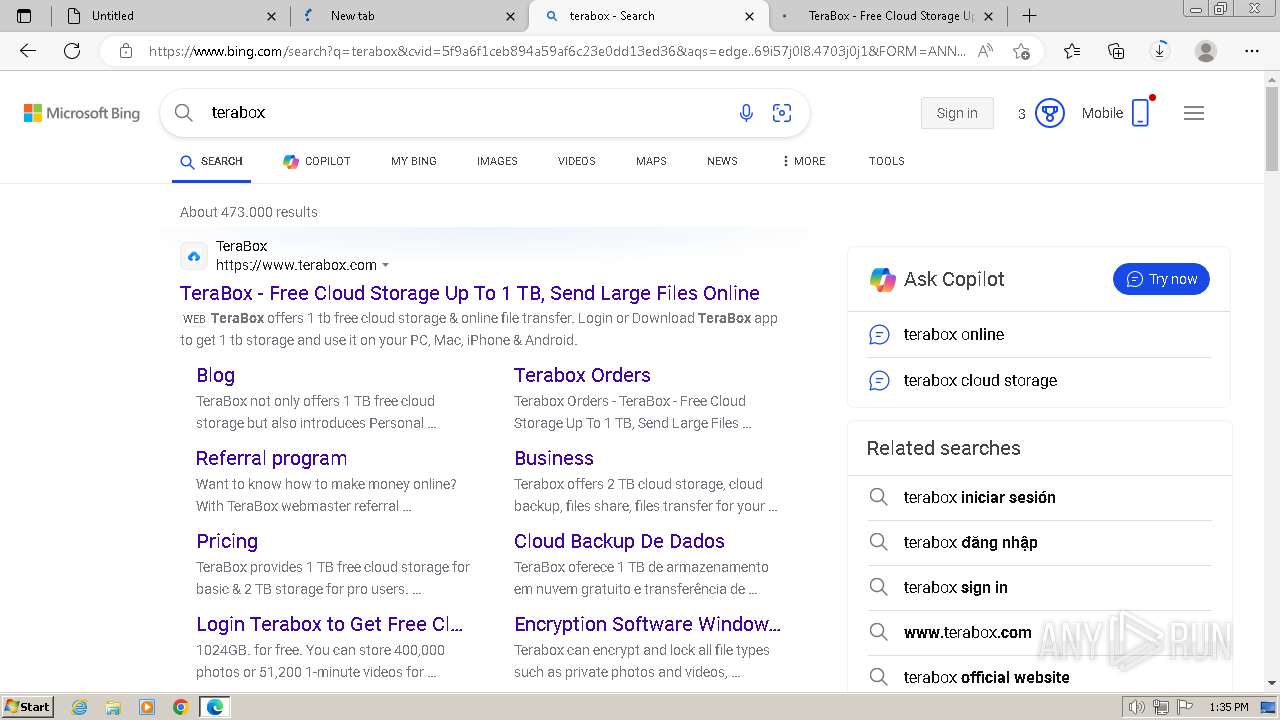Click the page vertical scrollbar thumb

click(1272, 130)
